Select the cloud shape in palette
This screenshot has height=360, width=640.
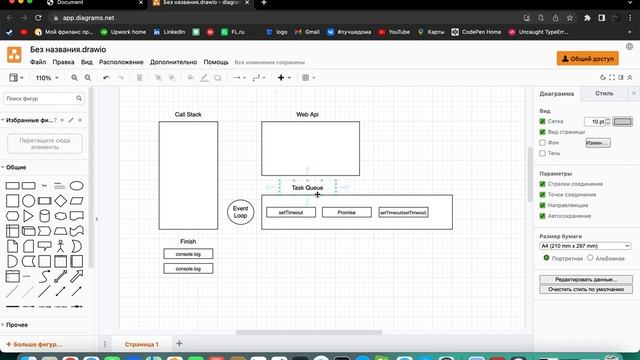[60, 216]
